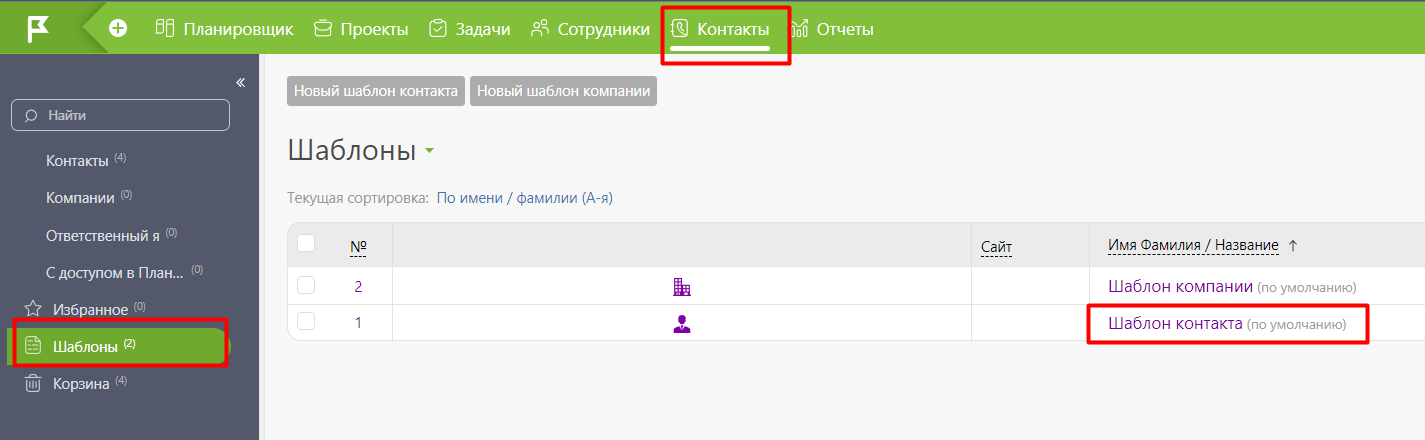
Task: Click the magnifier icon in search
Action: point(31,115)
